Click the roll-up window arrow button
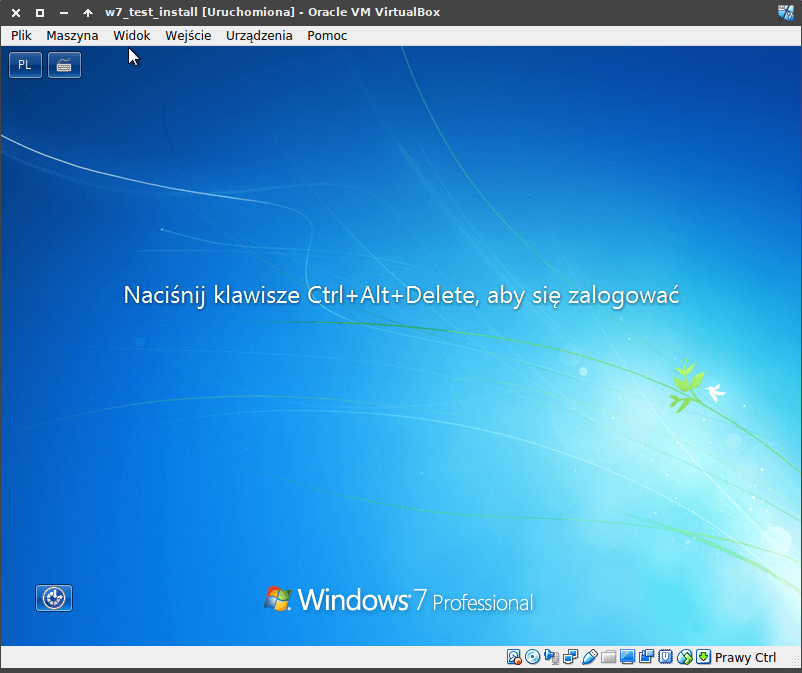This screenshot has width=802, height=673. [88, 13]
